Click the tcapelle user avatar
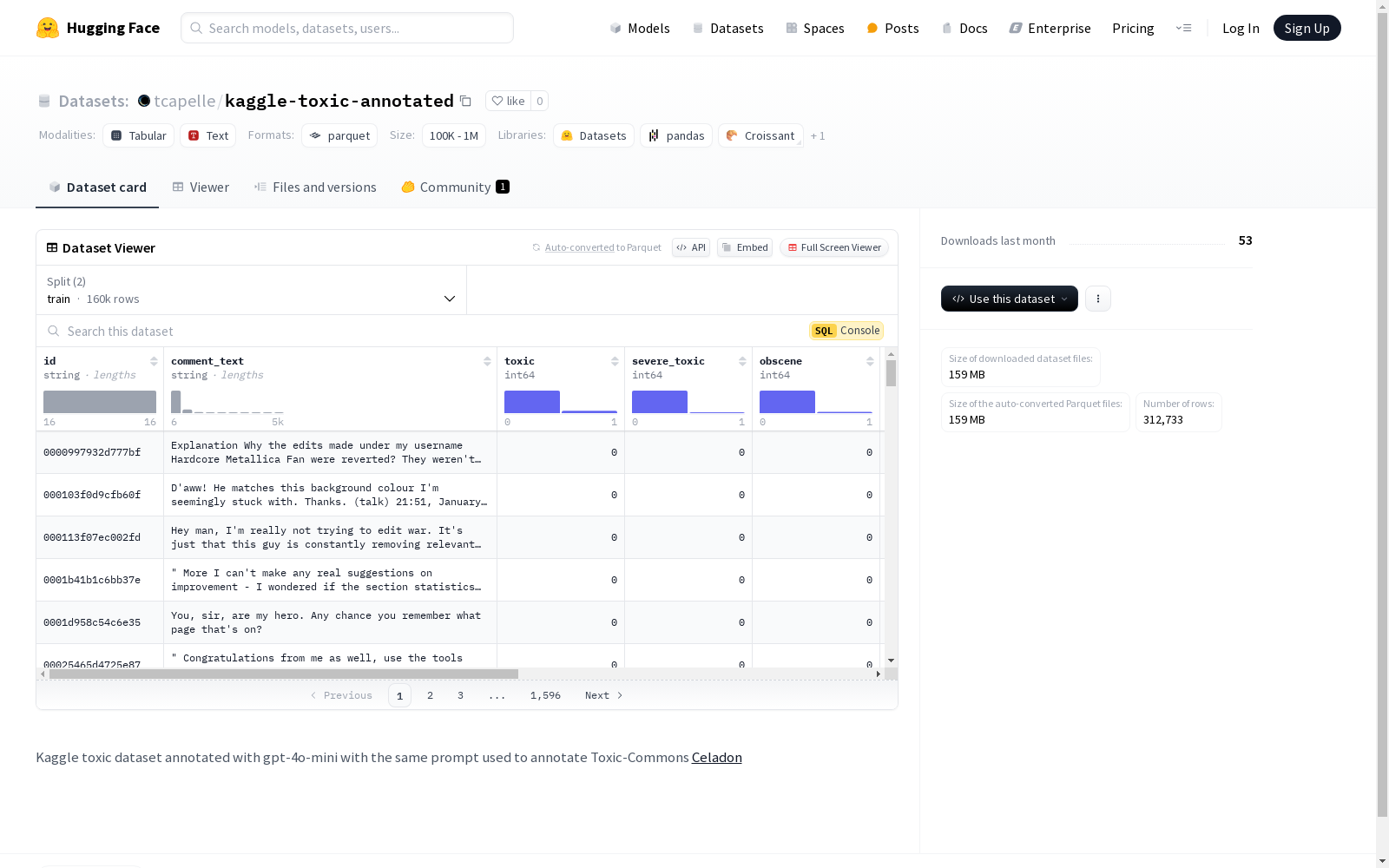The width and height of the screenshot is (1389, 868). [x=144, y=101]
